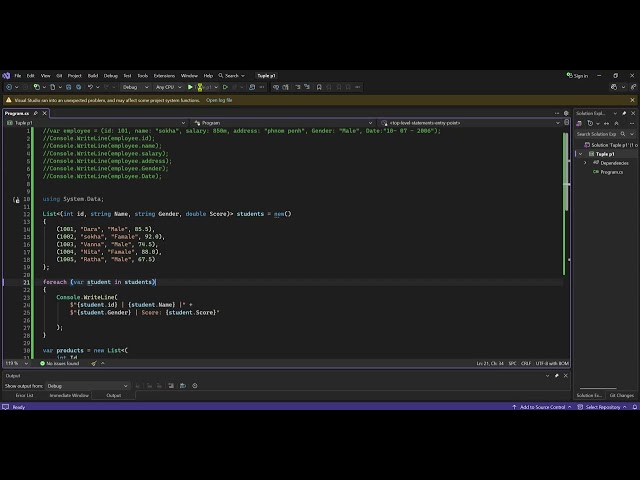640x480 pixels.
Task: Open the Taple p1 project navigation dropdown
Action: [x=96, y=123]
